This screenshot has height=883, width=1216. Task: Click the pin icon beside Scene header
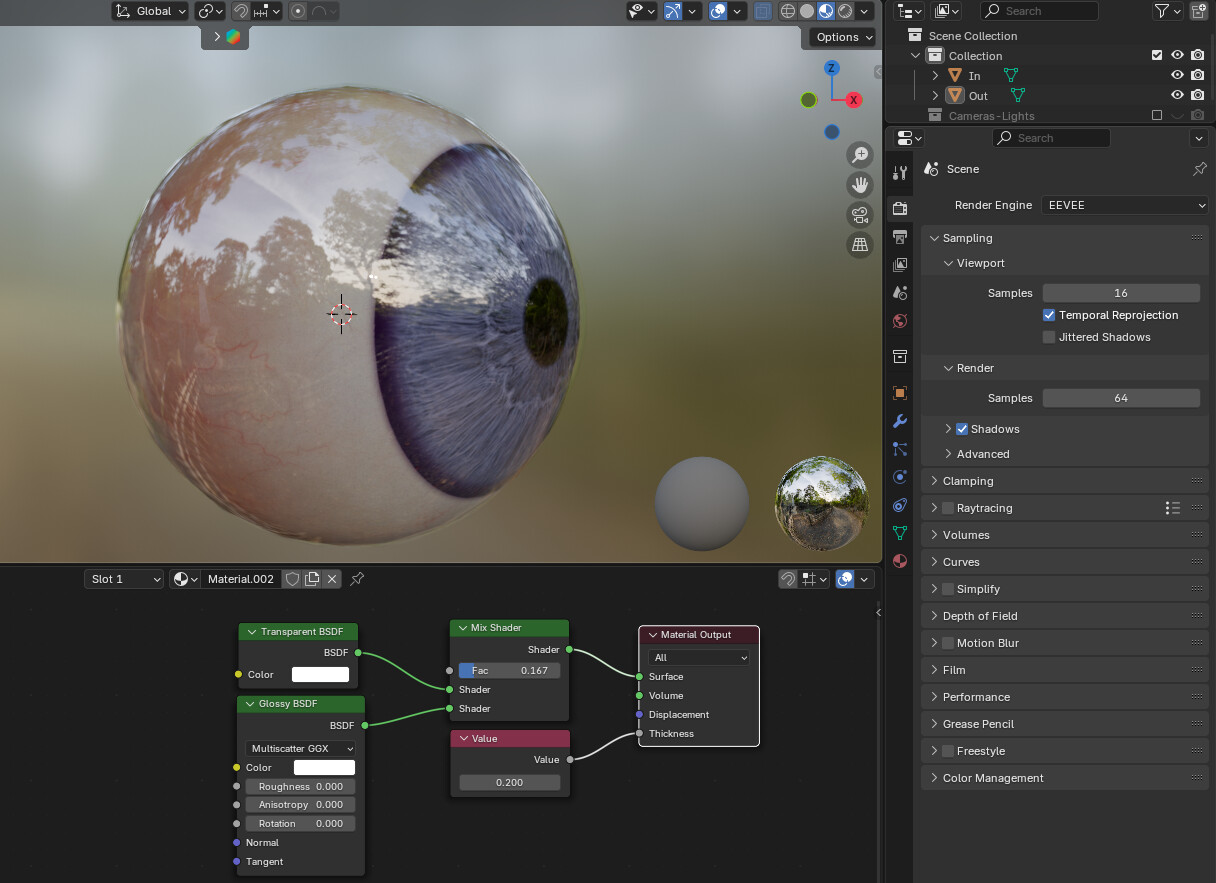[x=1200, y=169]
